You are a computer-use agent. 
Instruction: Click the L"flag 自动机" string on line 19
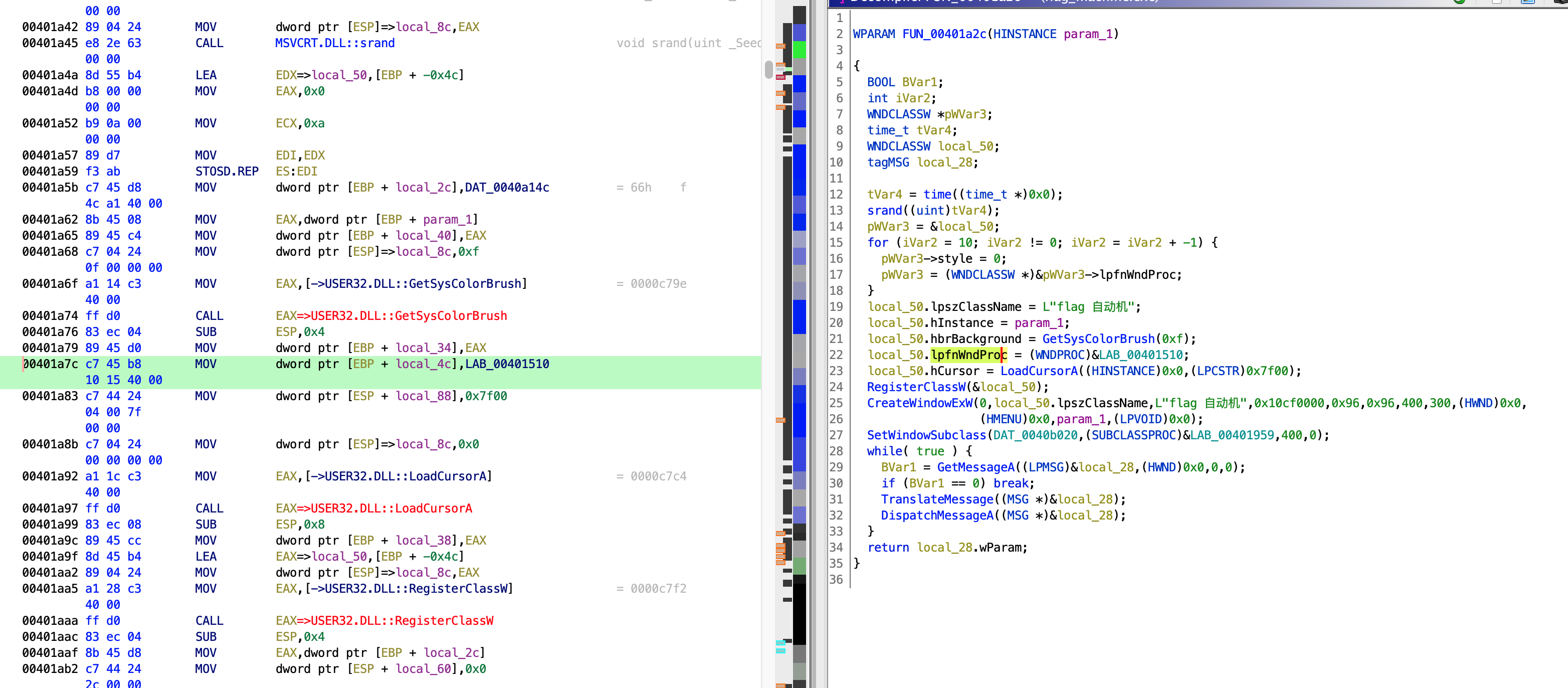pos(1088,306)
